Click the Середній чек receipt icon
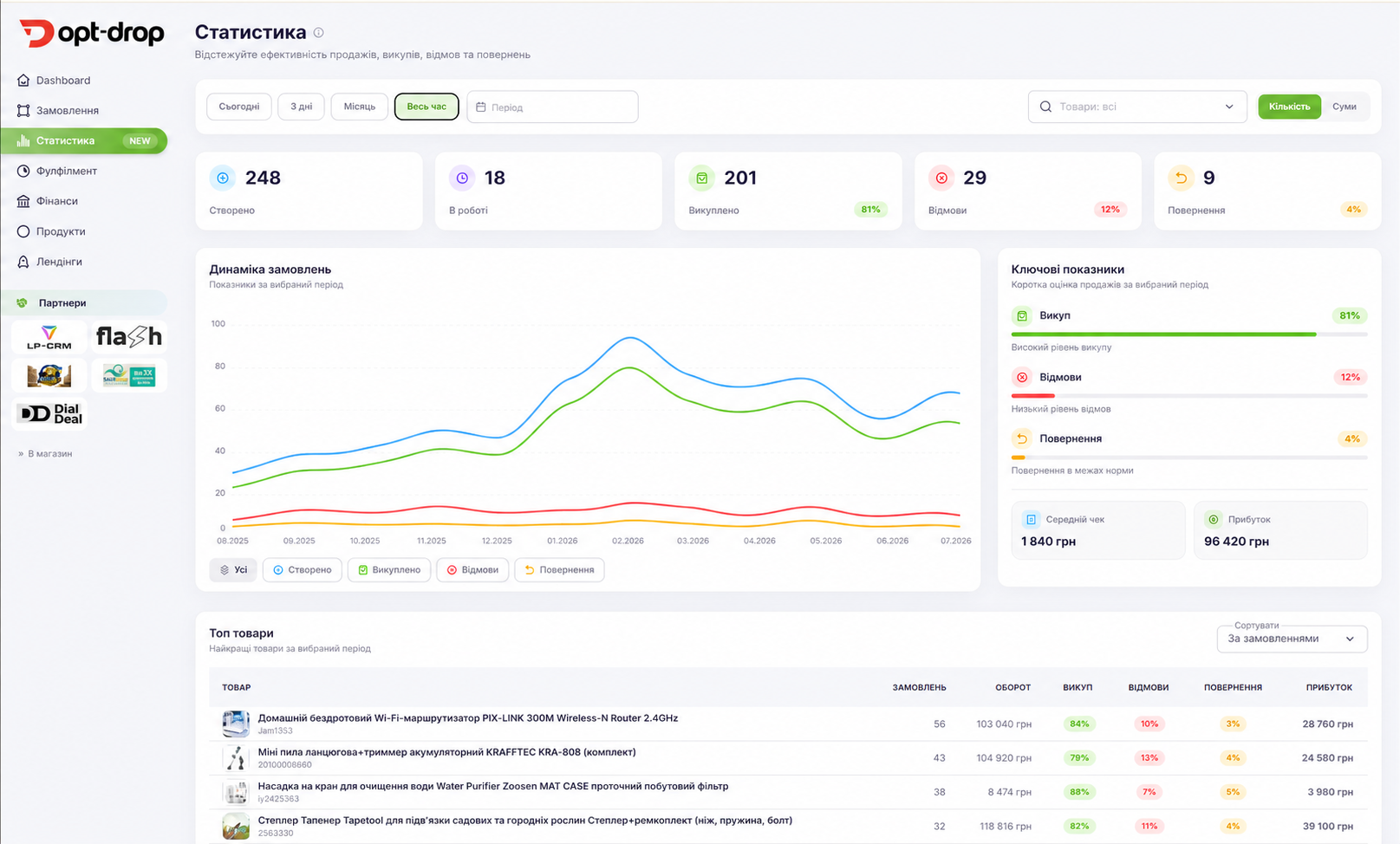 1032,520
